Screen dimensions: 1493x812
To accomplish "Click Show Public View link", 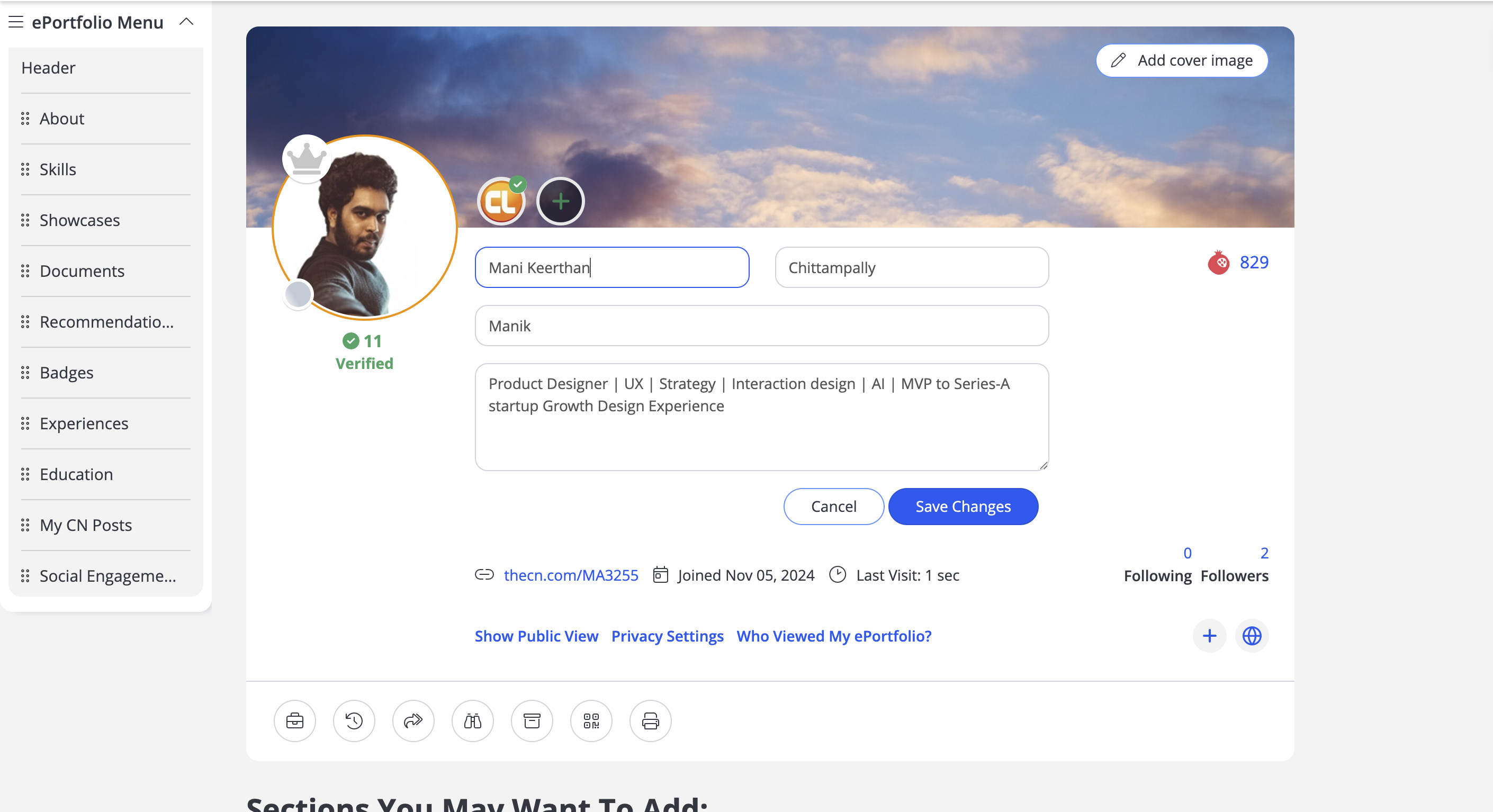I will [537, 636].
